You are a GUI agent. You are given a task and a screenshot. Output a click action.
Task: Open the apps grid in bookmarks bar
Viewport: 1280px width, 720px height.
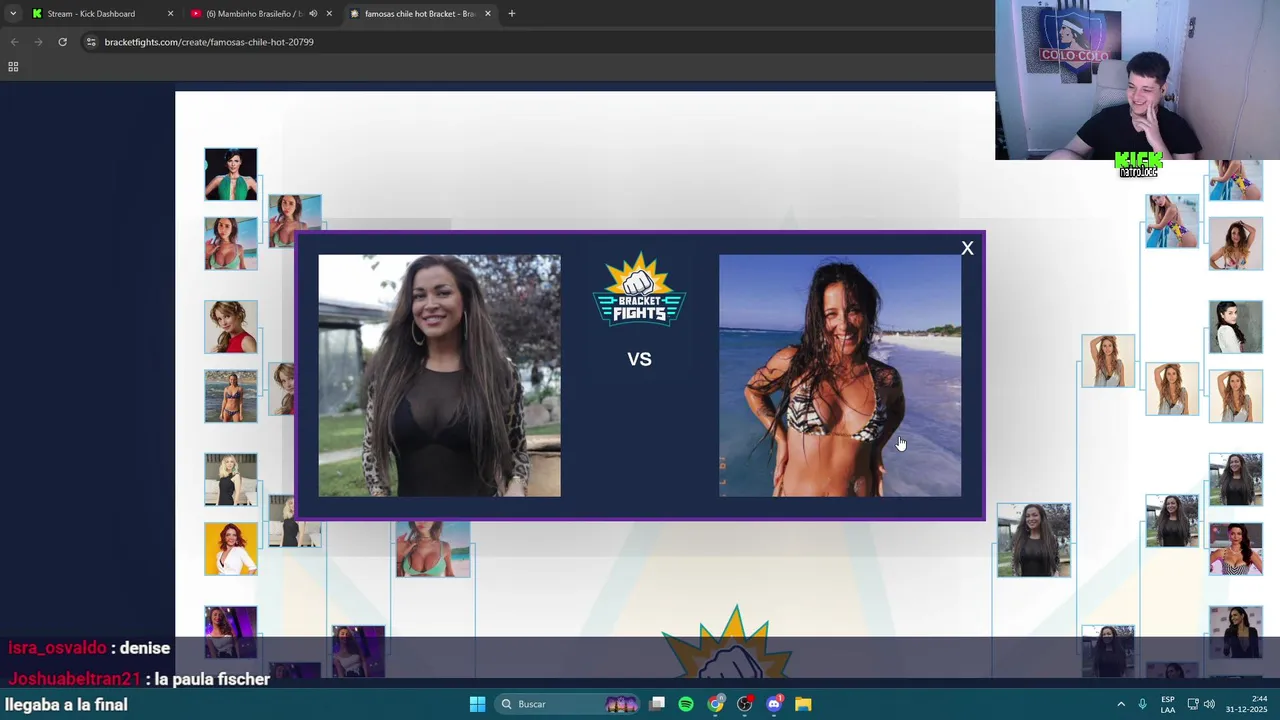[13, 67]
